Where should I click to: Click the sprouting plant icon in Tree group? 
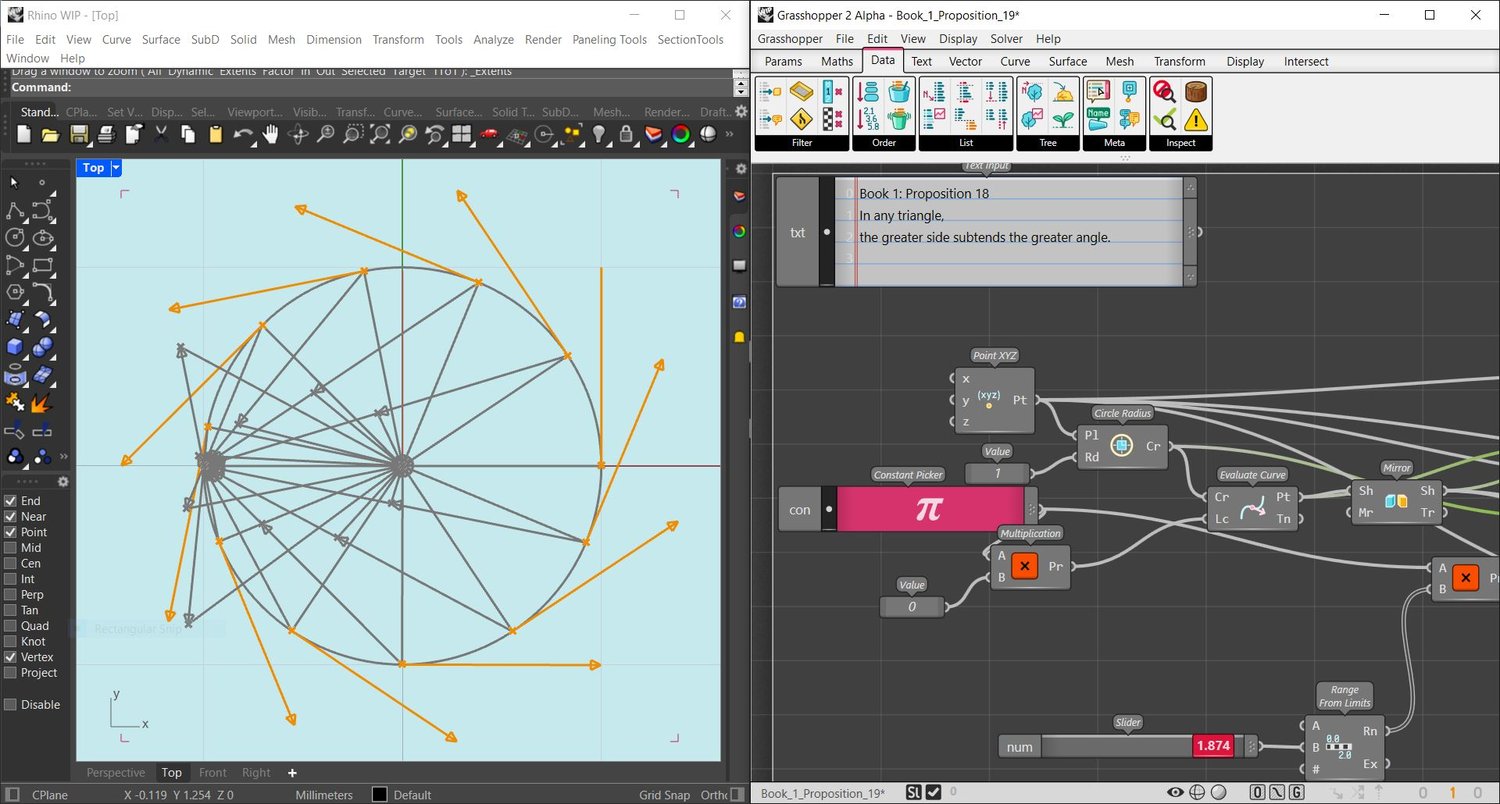1063,120
